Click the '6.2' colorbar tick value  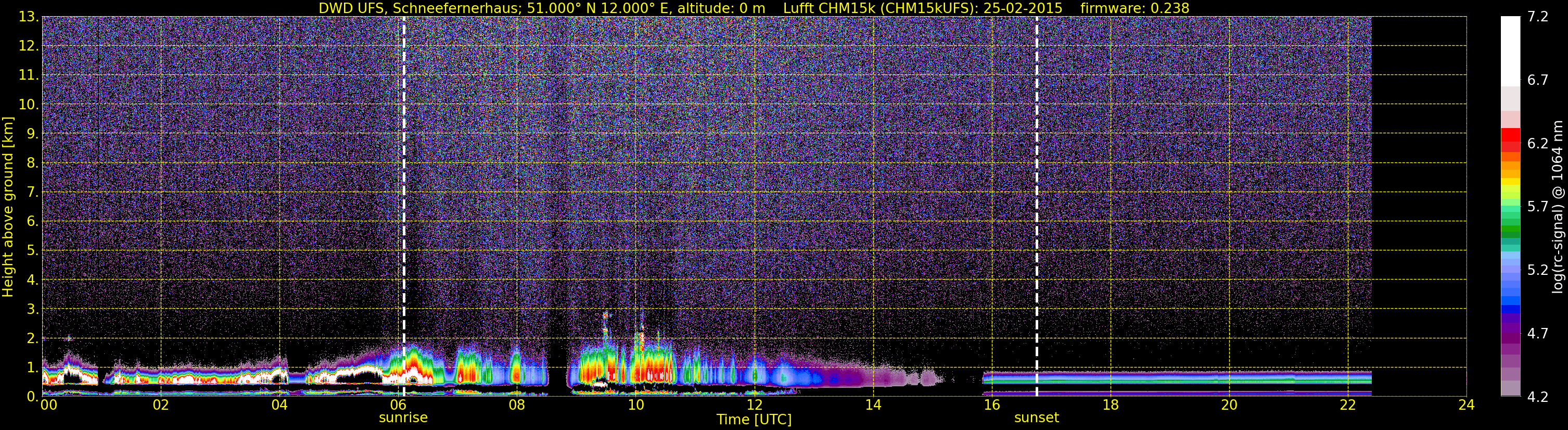[x=1538, y=143]
